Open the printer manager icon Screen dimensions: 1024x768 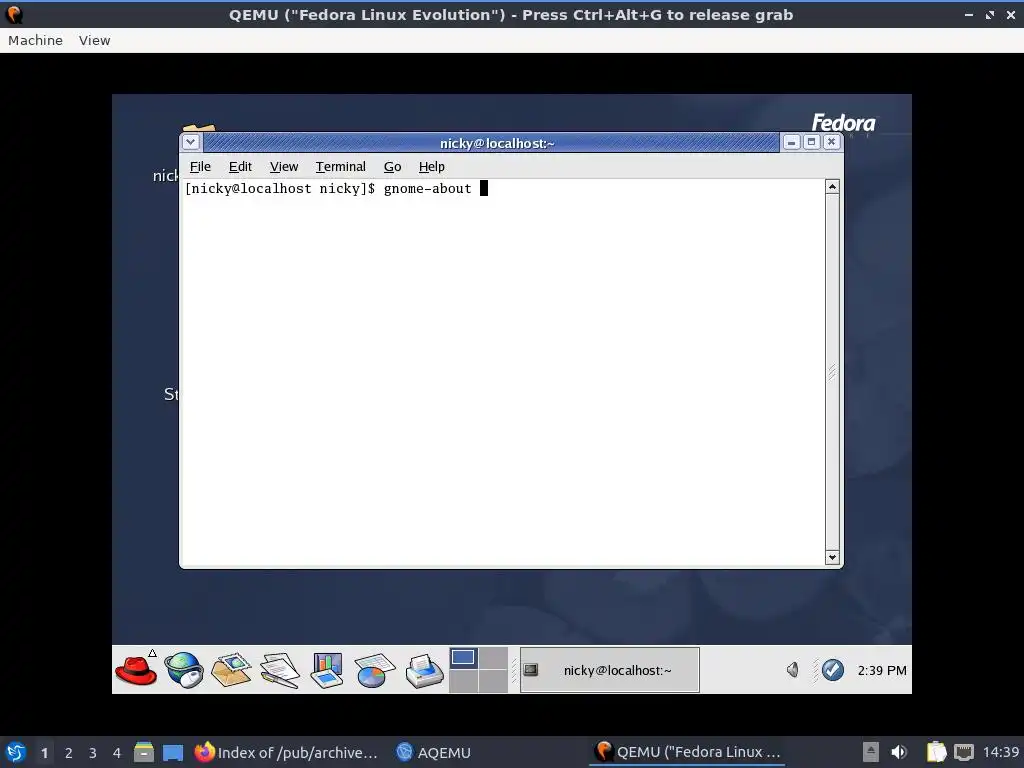tap(424, 670)
